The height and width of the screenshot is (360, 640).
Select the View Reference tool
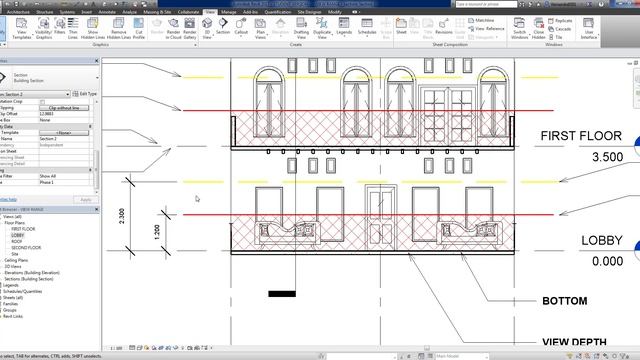point(486,29)
